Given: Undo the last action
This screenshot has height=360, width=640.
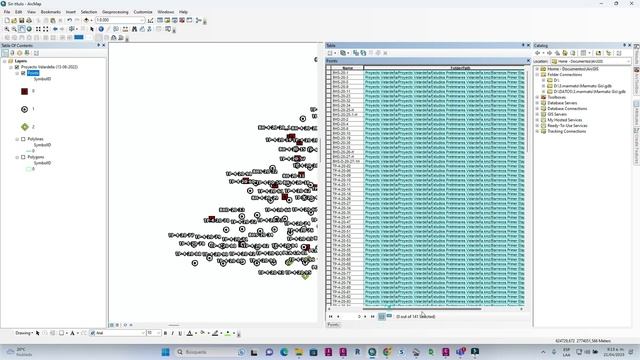Looking at the screenshot, I should coord(69,20).
